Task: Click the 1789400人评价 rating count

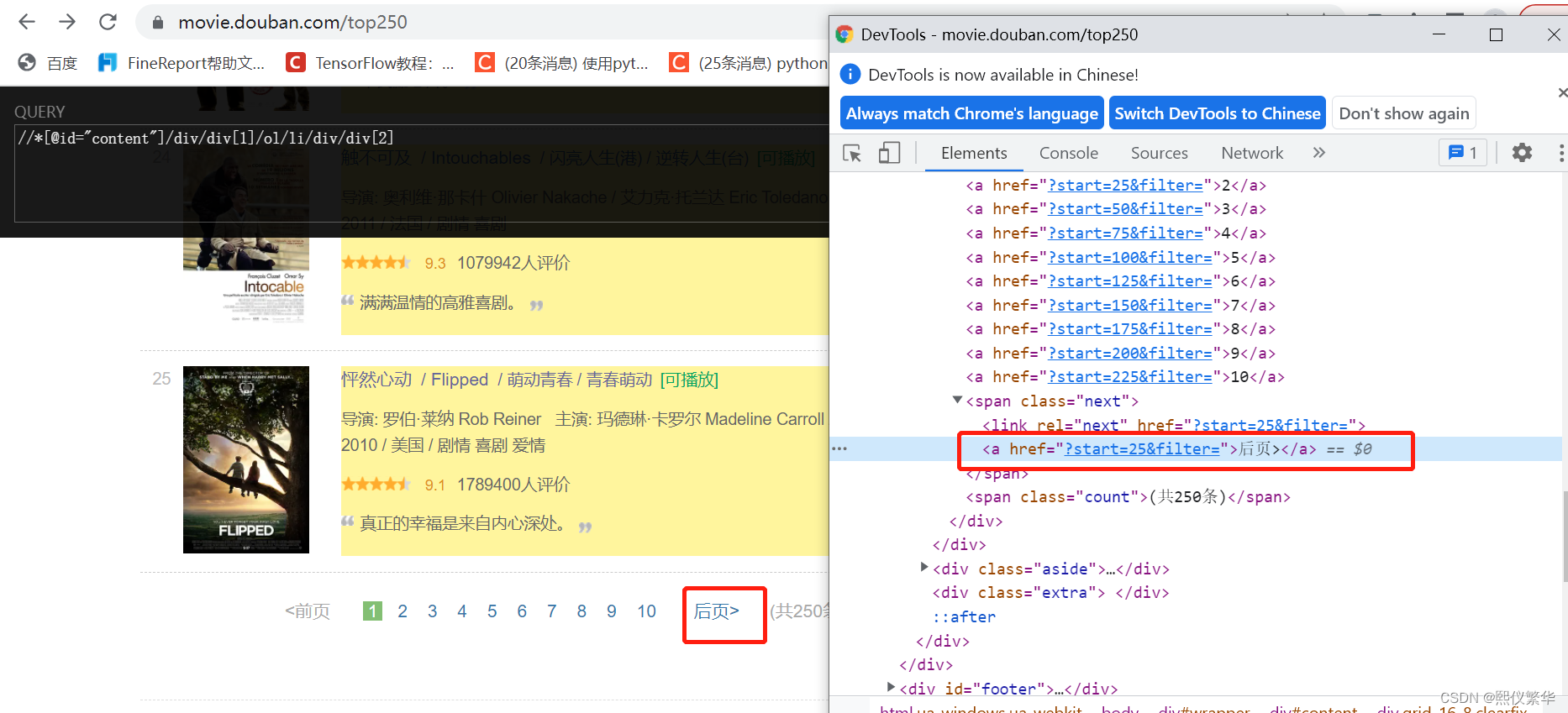Action: [x=513, y=485]
